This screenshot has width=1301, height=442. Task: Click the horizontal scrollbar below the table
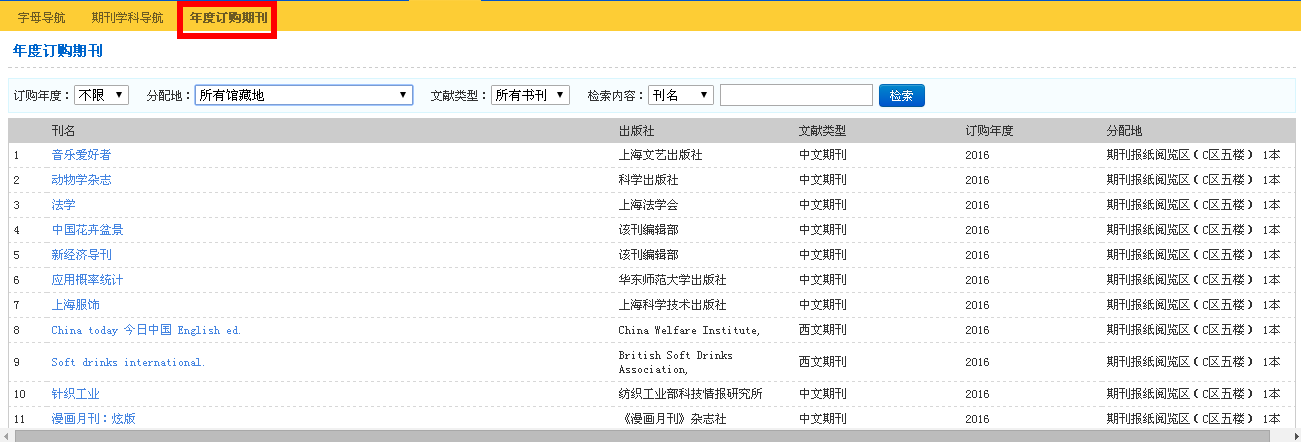[640, 436]
